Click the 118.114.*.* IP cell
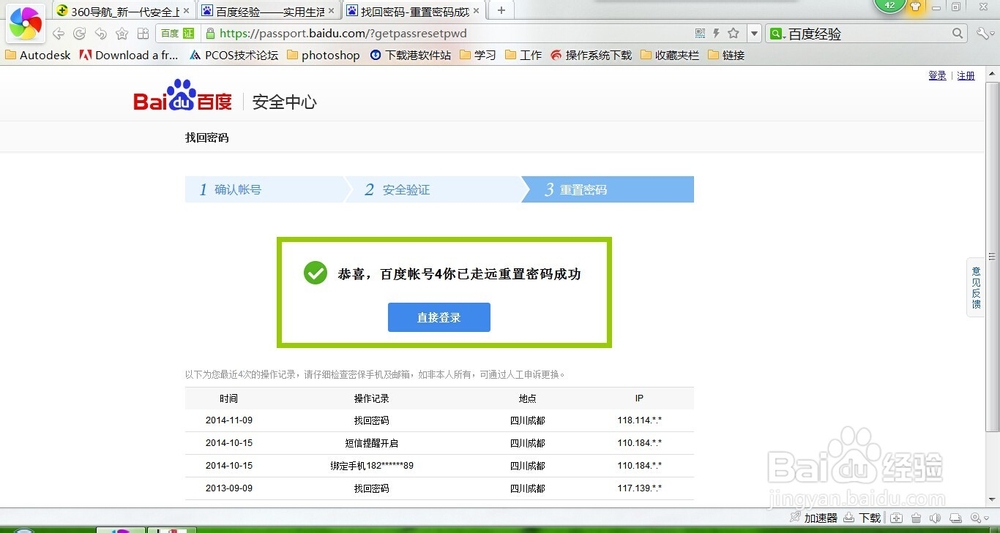 pos(639,421)
